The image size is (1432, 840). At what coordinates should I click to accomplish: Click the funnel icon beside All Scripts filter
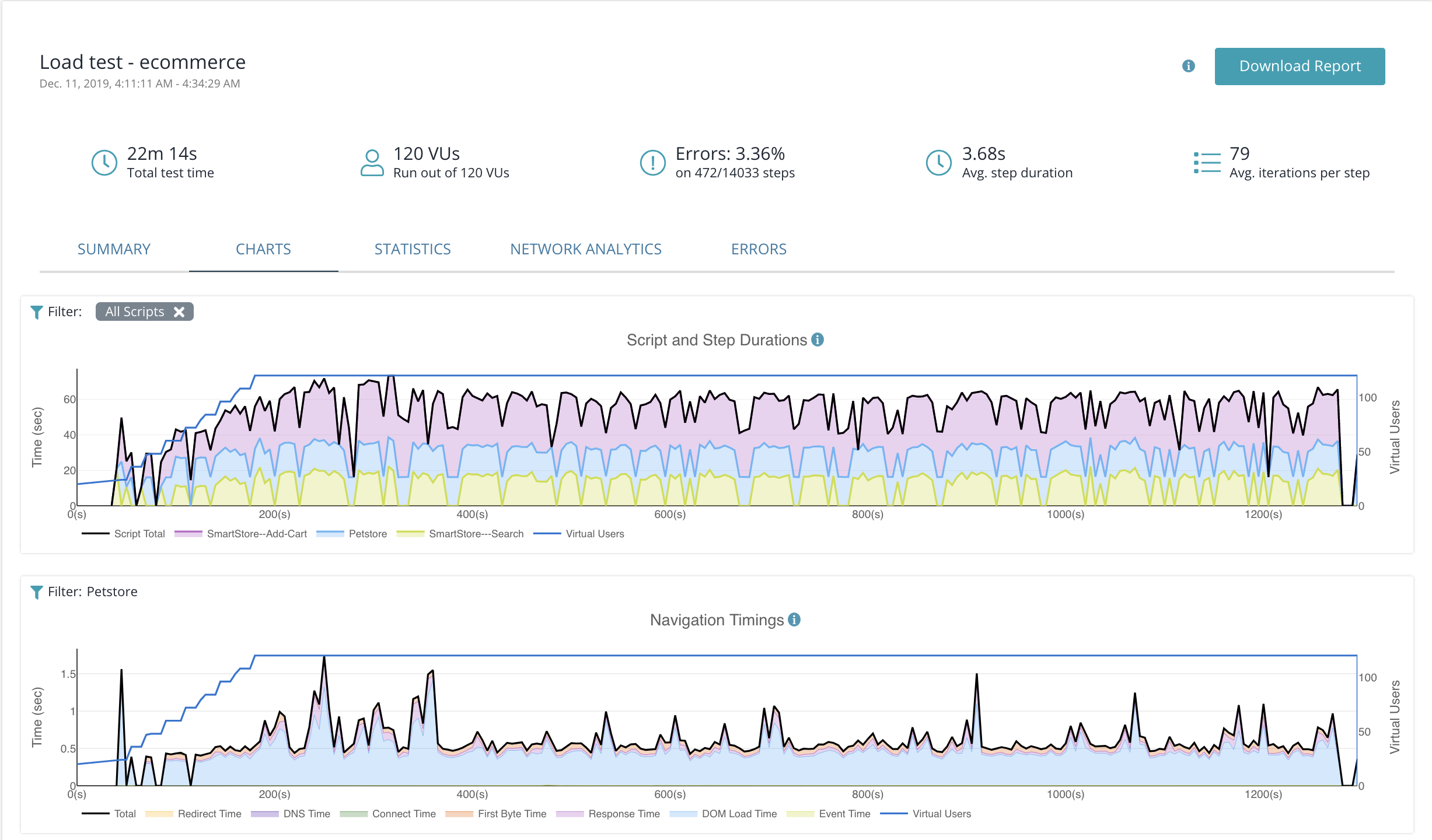(36, 312)
